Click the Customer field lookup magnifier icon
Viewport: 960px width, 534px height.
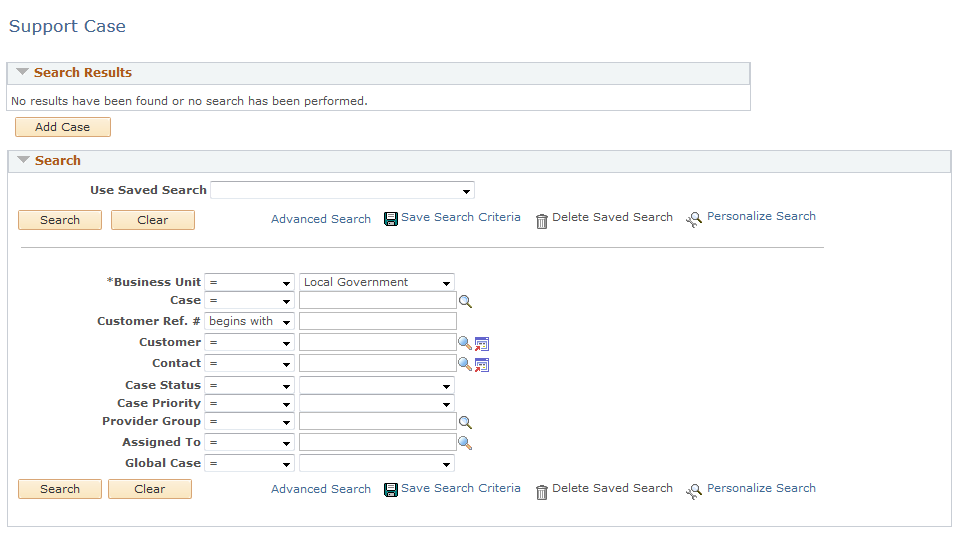coord(465,343)
